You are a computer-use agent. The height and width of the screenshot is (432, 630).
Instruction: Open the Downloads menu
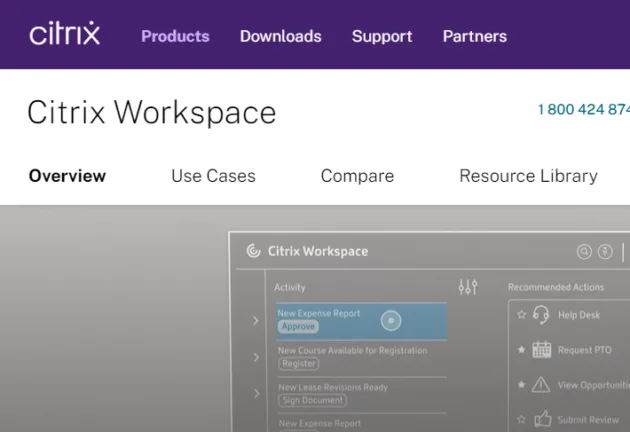[280, 36]
